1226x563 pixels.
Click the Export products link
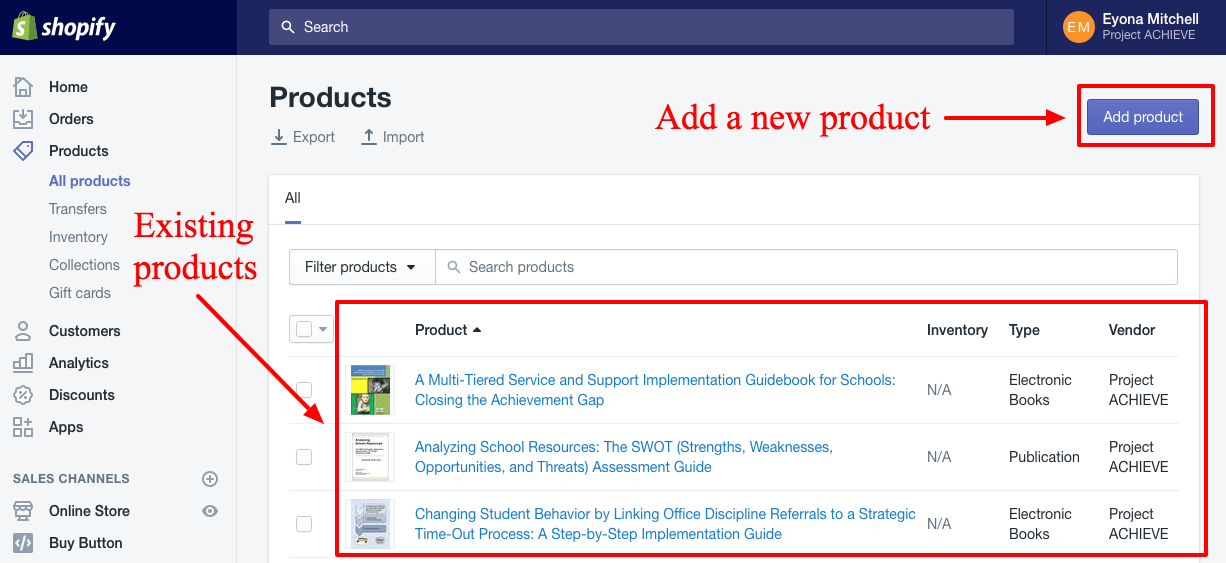point(303,137)
